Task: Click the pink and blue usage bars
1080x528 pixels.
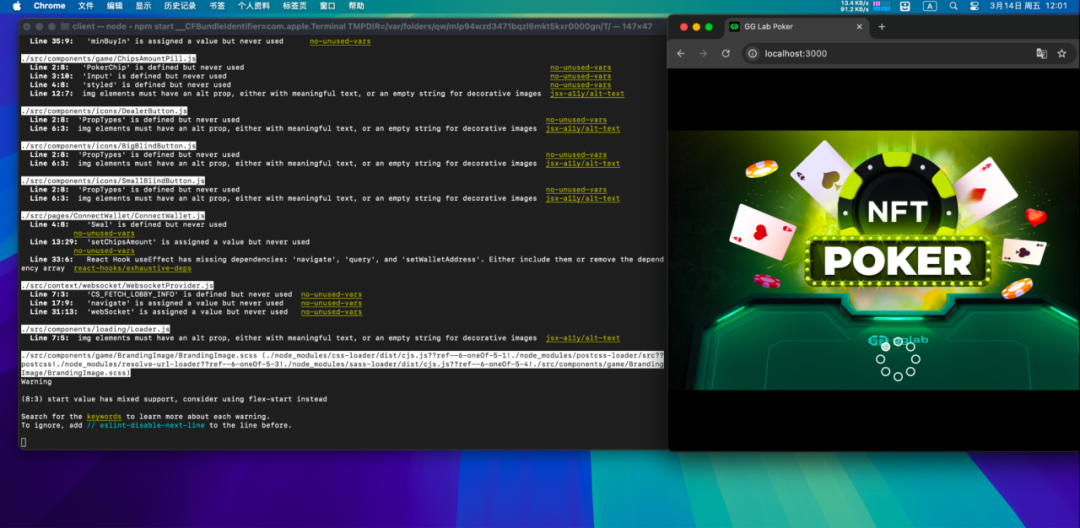Action: pyautogui.click(x=882, y=6)
